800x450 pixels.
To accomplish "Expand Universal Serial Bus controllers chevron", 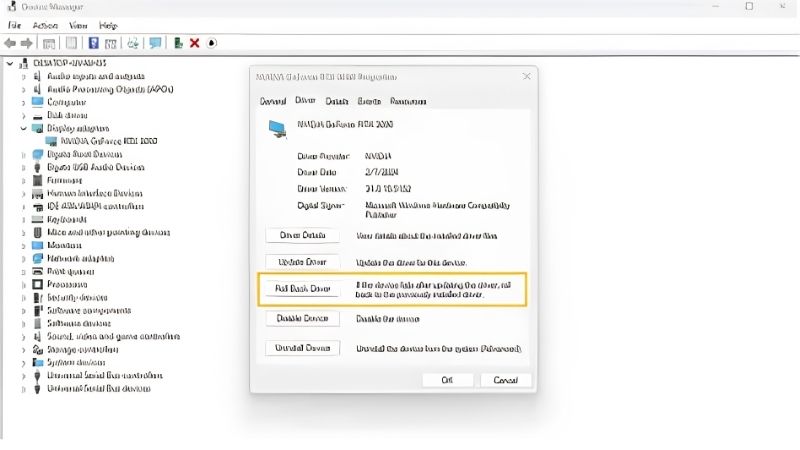I will (x=23, y=376).
